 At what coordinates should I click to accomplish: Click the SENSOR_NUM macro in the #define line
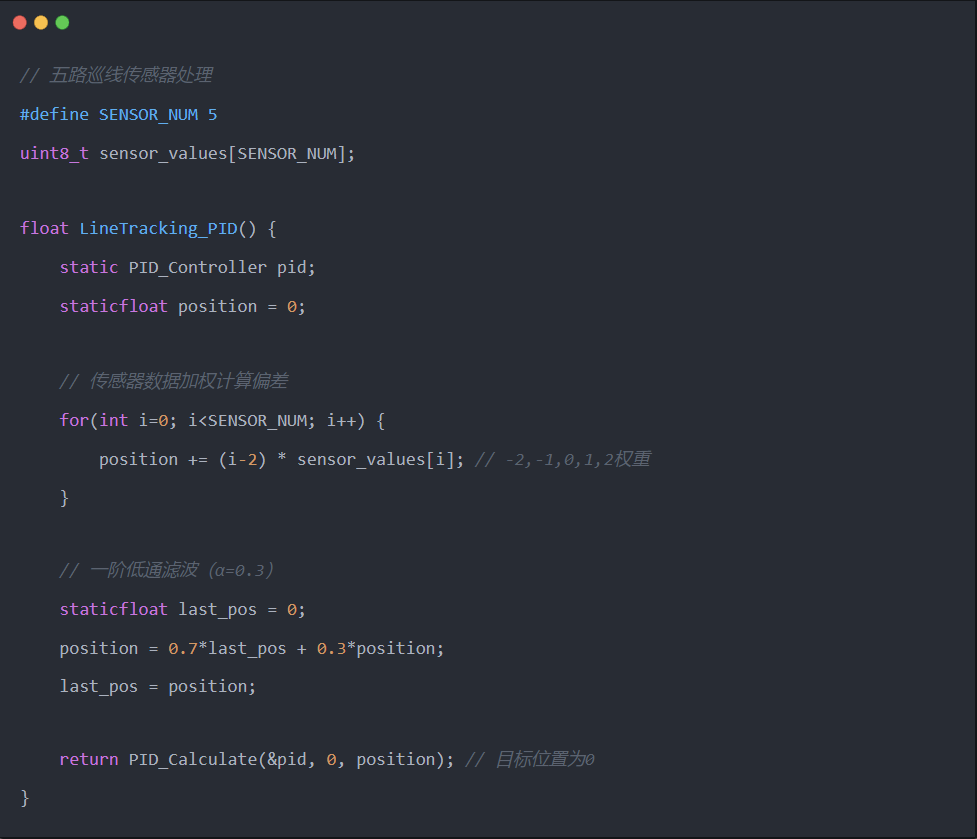[x=148, y=115]
